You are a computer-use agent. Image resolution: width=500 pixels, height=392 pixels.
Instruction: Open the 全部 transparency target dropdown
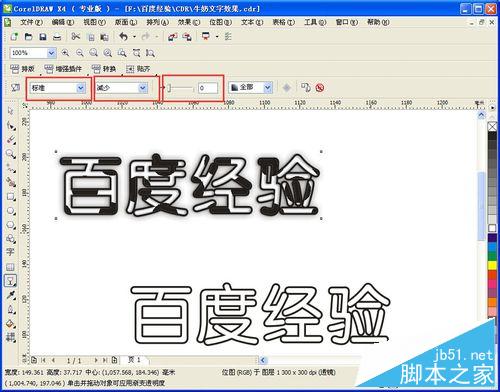coord(268,88)
